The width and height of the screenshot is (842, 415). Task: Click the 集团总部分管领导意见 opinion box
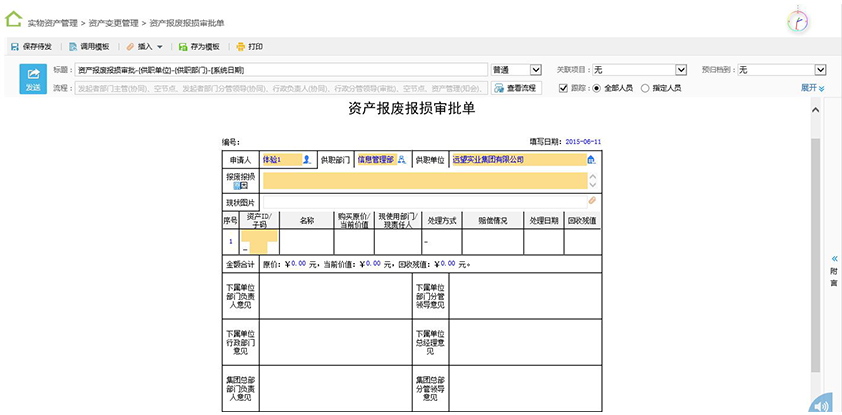[x=525, y=388]
